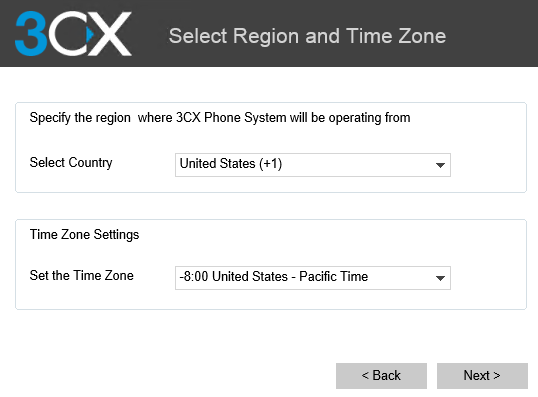This screenshot has width=538, height=397.
Task: Click the white X of the logo
Action: (110, 34)
